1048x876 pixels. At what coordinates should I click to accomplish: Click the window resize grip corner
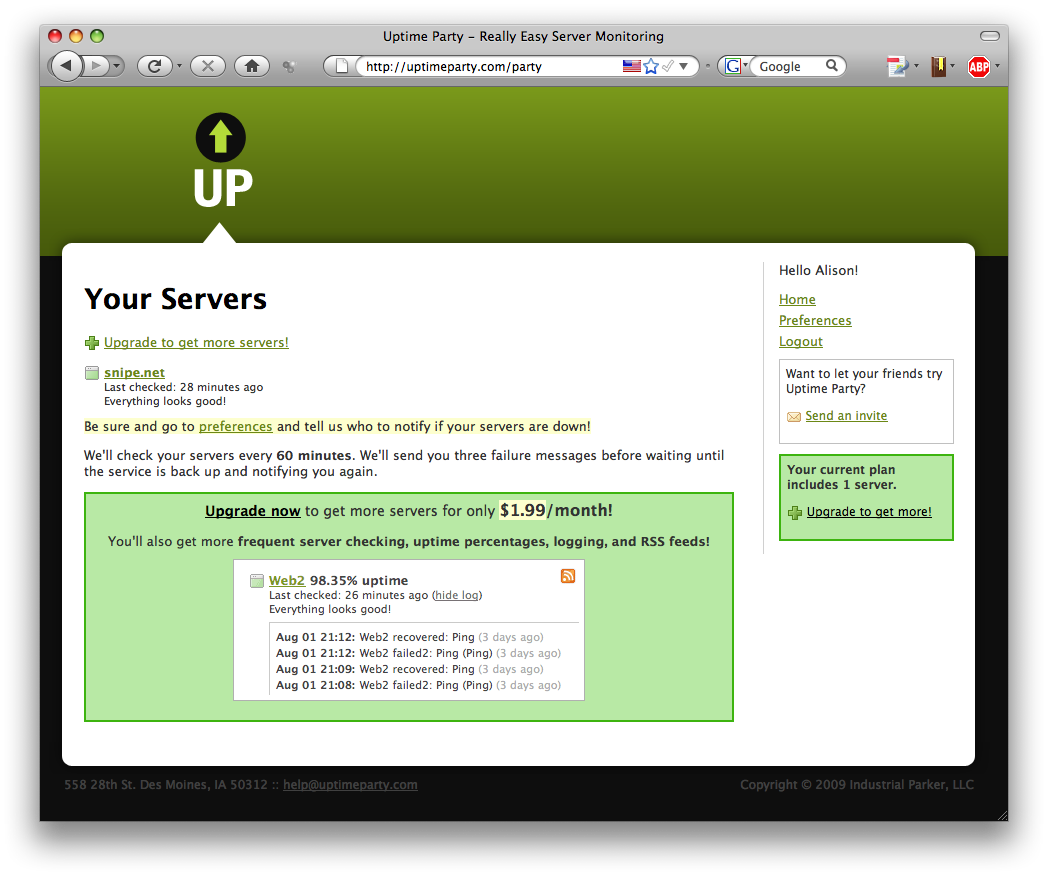1002,815
